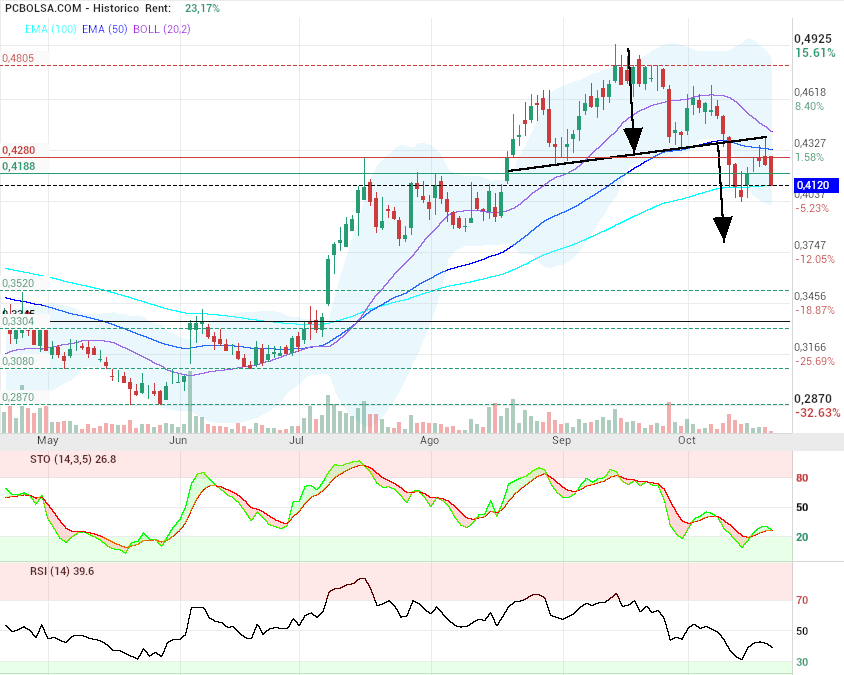Click the first downward black arrow head
The width and height of the screenshot is (844, 675).
pos(632,138)
